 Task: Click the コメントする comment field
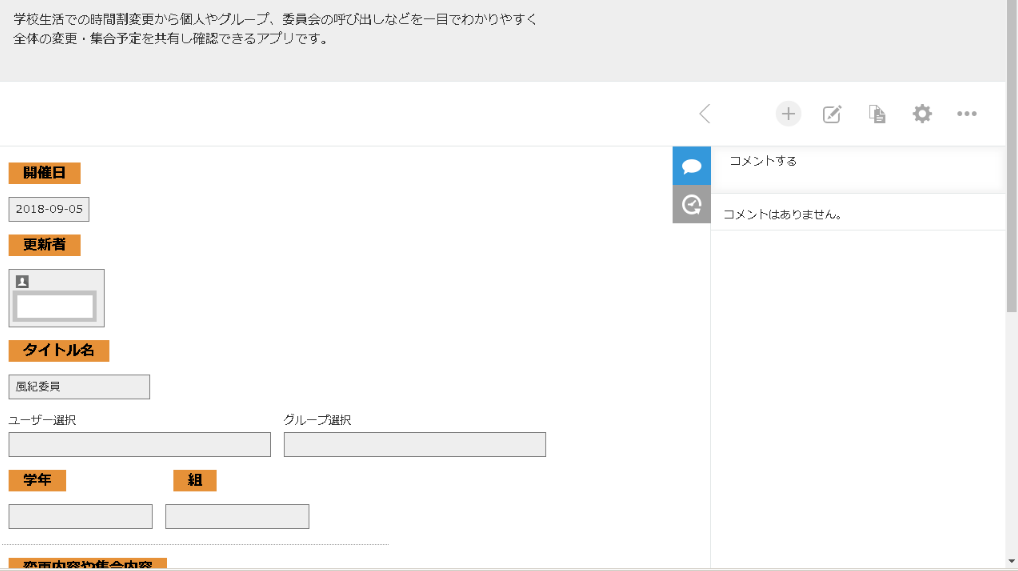coord(858,169)
